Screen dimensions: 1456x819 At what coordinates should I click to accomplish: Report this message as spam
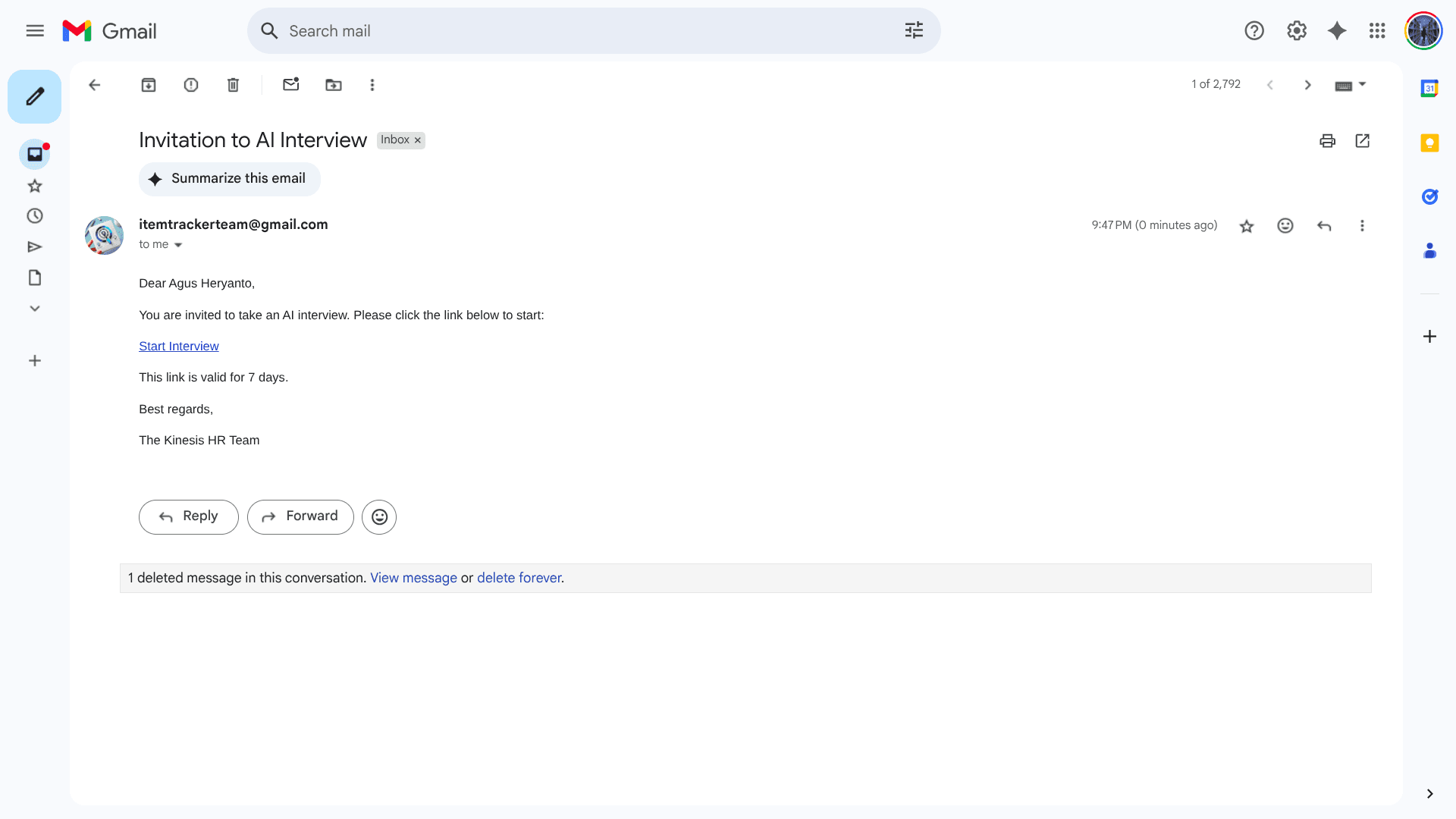[x=191, y=85]
